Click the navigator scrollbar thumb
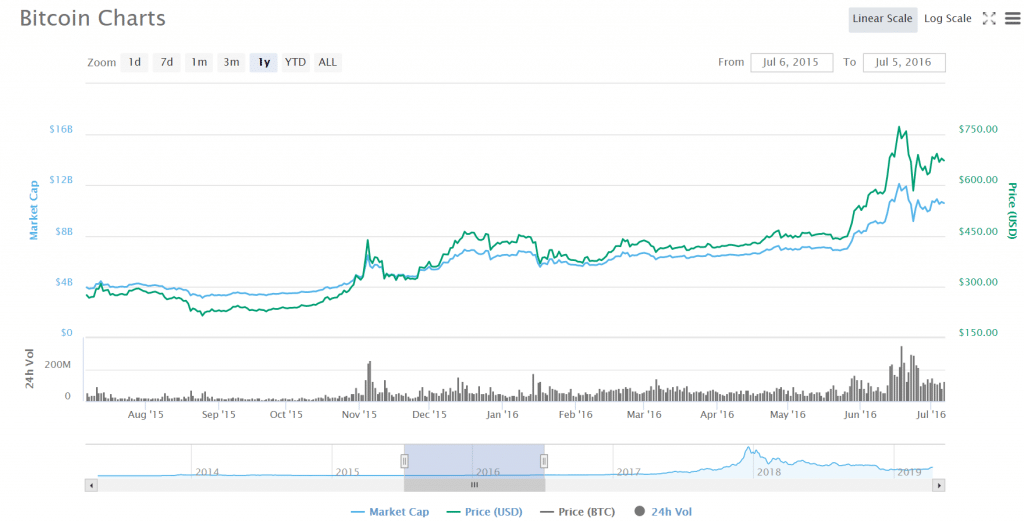The image size is (1024, 522). tap(474, 485)
